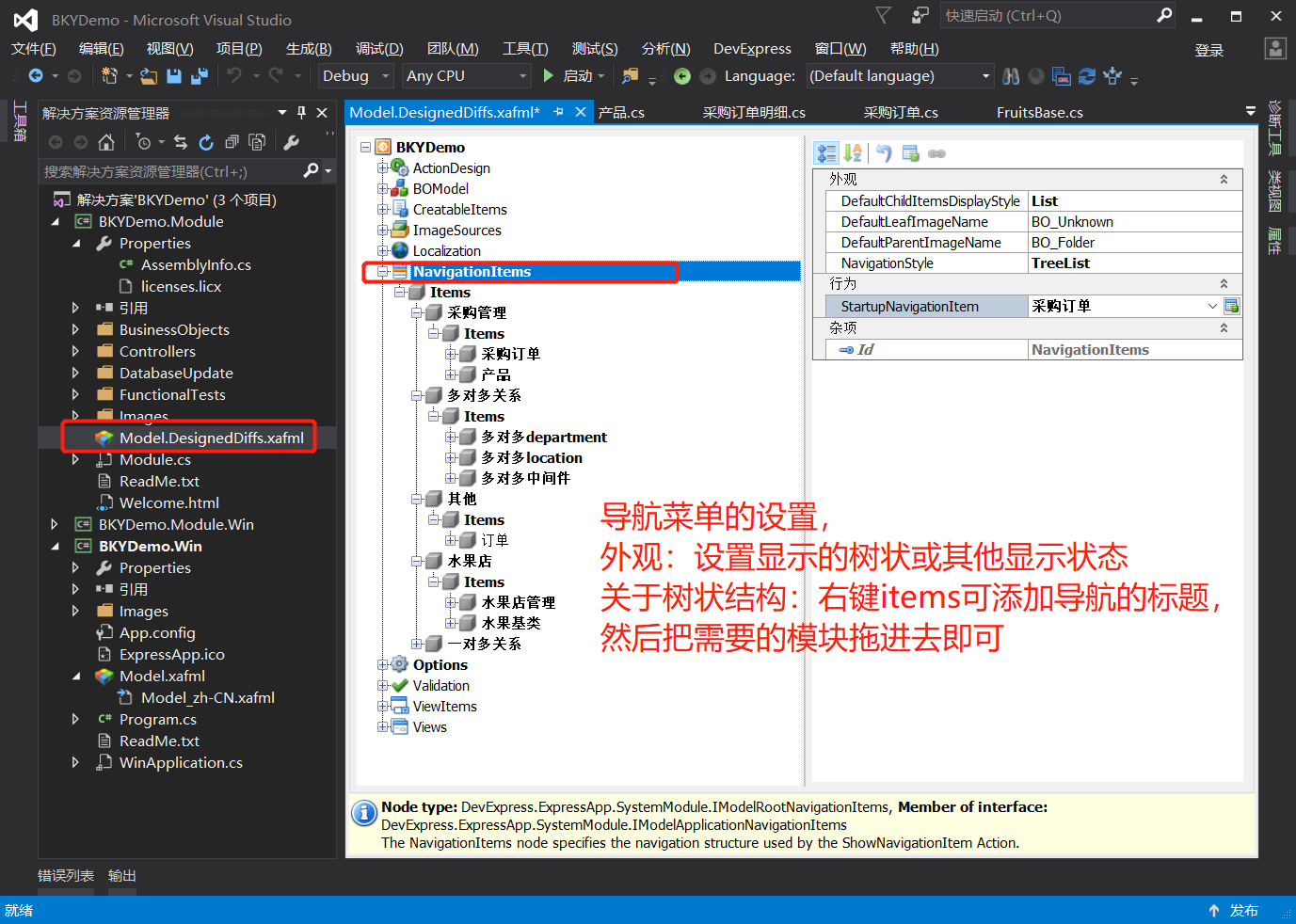Screen dimensions: 1296x924
Task: Click the Navigate Backward arrow icon
Action: click(x=36, y=76)
